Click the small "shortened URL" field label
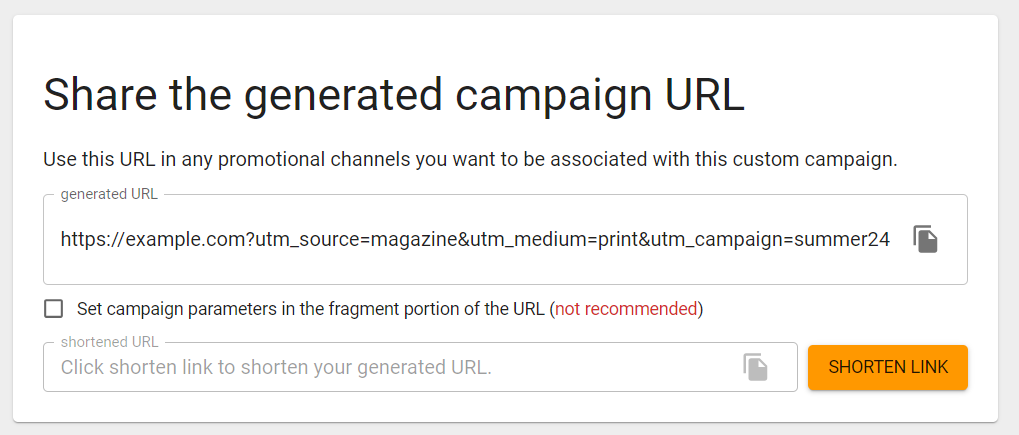This screenshot has width=1019, height=435. 109,342
